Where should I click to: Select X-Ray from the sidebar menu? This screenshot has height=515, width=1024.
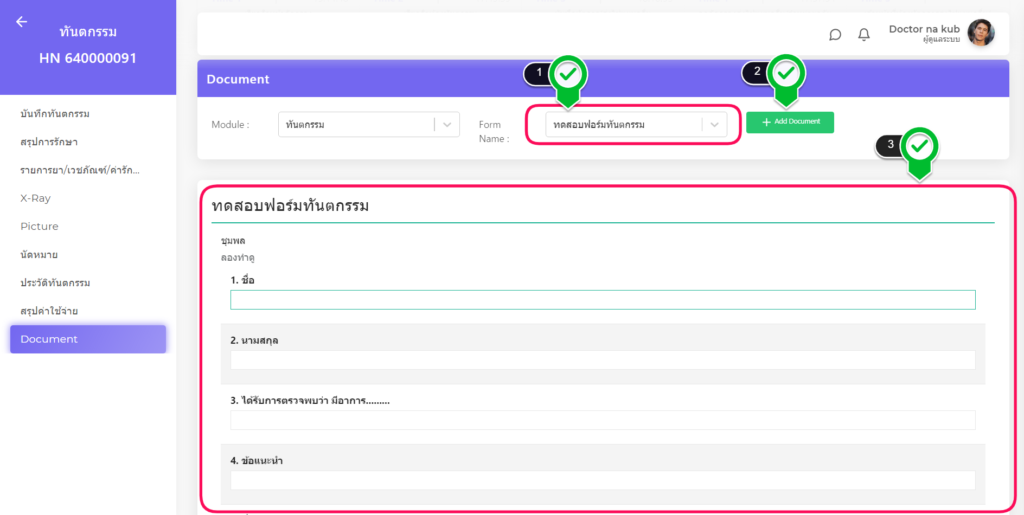click(x=35, y=198)
